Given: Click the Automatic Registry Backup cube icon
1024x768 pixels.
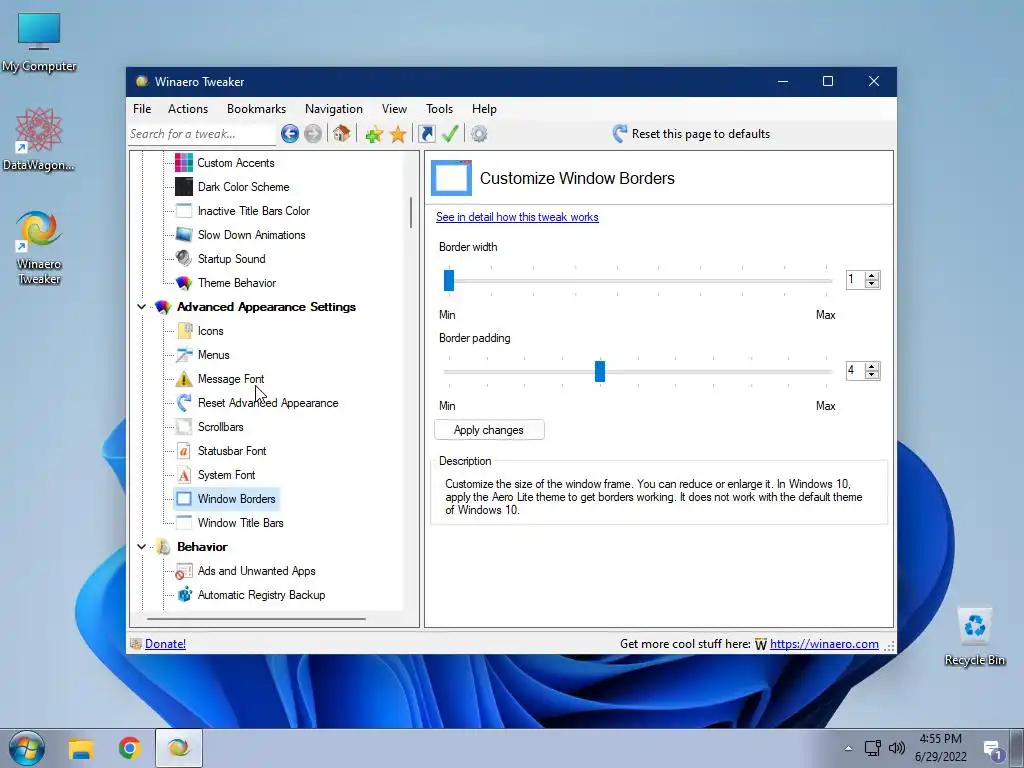Looking at the screenshot, I should tap(184, 595).
